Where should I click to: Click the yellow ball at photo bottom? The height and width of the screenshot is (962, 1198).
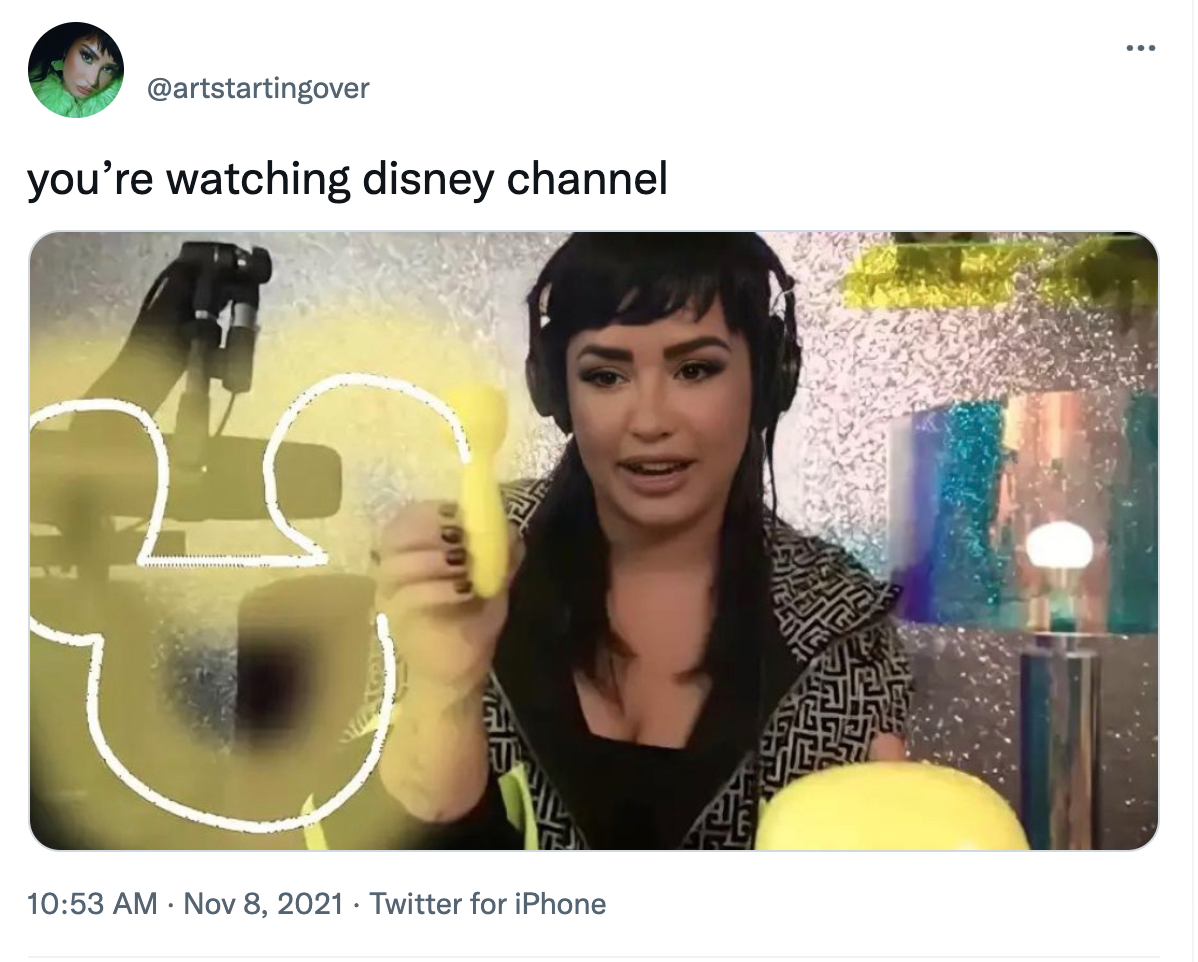pos(891,810)
